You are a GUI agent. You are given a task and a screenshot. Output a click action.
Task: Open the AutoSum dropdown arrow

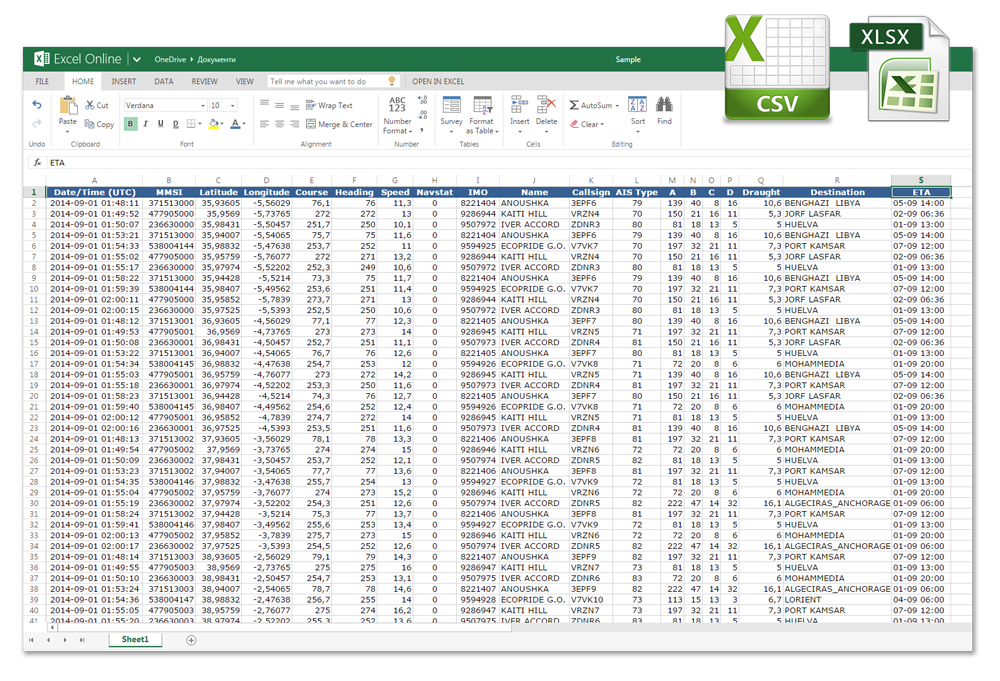[x=617, y=106]
